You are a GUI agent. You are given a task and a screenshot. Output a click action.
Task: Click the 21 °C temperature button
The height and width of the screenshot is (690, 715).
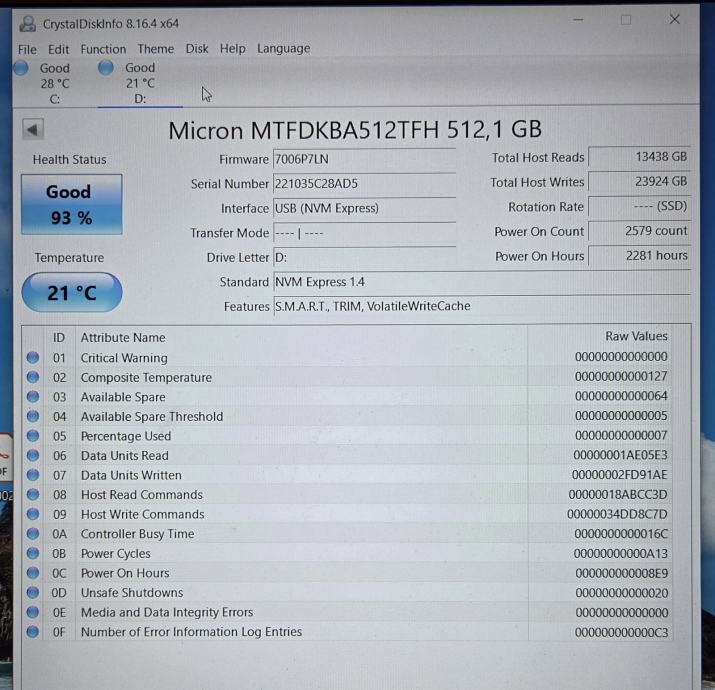(72, 292)
